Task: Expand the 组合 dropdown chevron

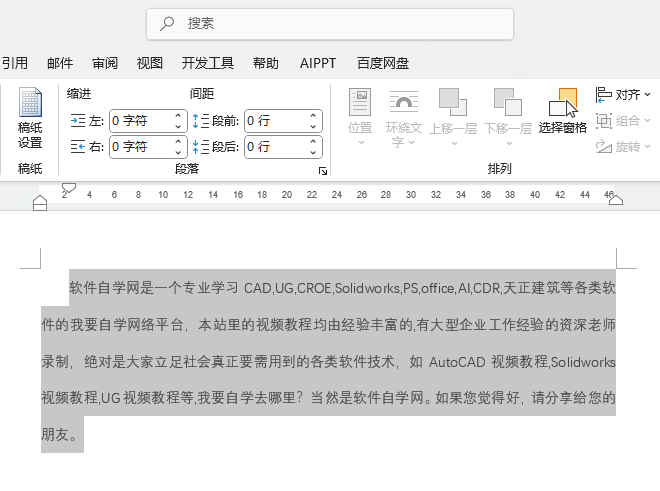Action: (x=647, y=121)
